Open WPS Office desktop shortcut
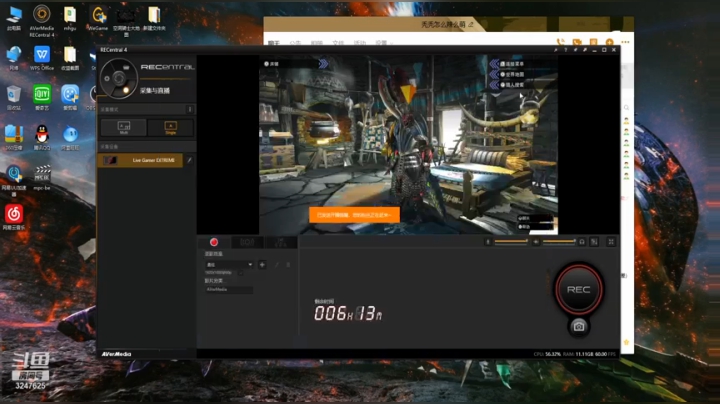This screenshot has height=404, width=720. (x=42, y=58)
